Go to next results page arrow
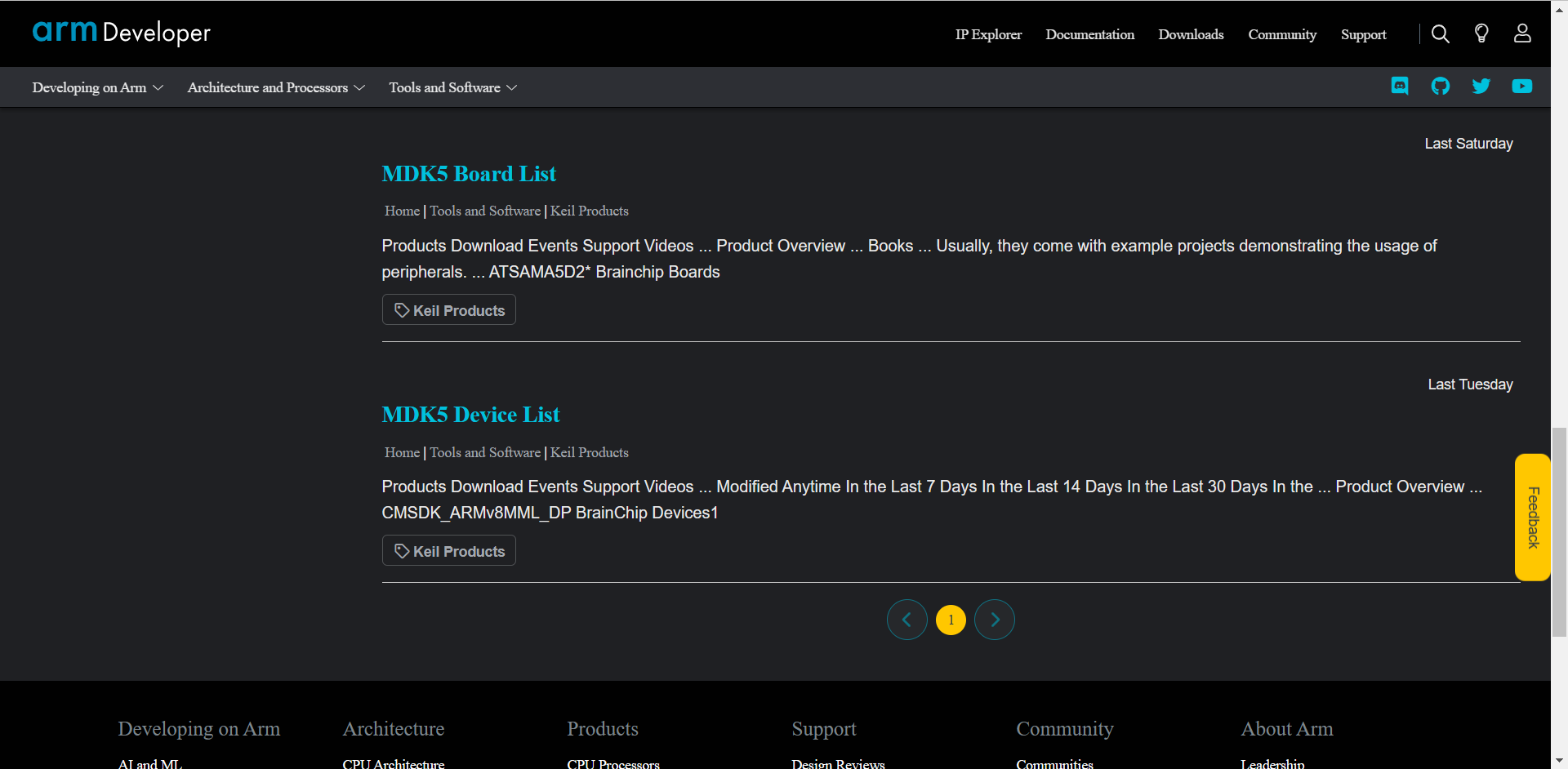The image size is (1568, 769). pos(995,620)
